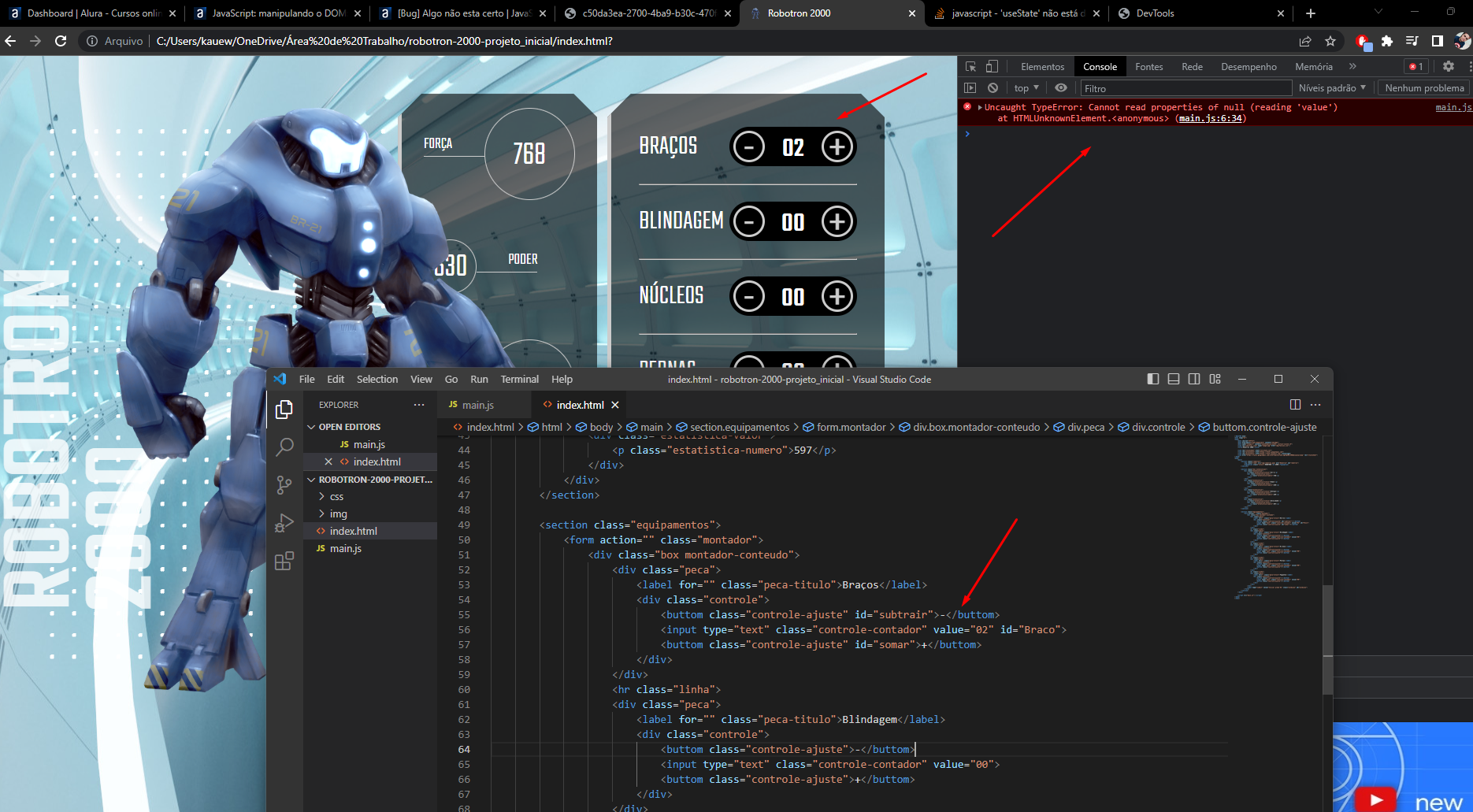Toggle DevTools device toolbar icon
This screenshot has width=1473, height=812.
pyautogui.click(x=992, y=67)
